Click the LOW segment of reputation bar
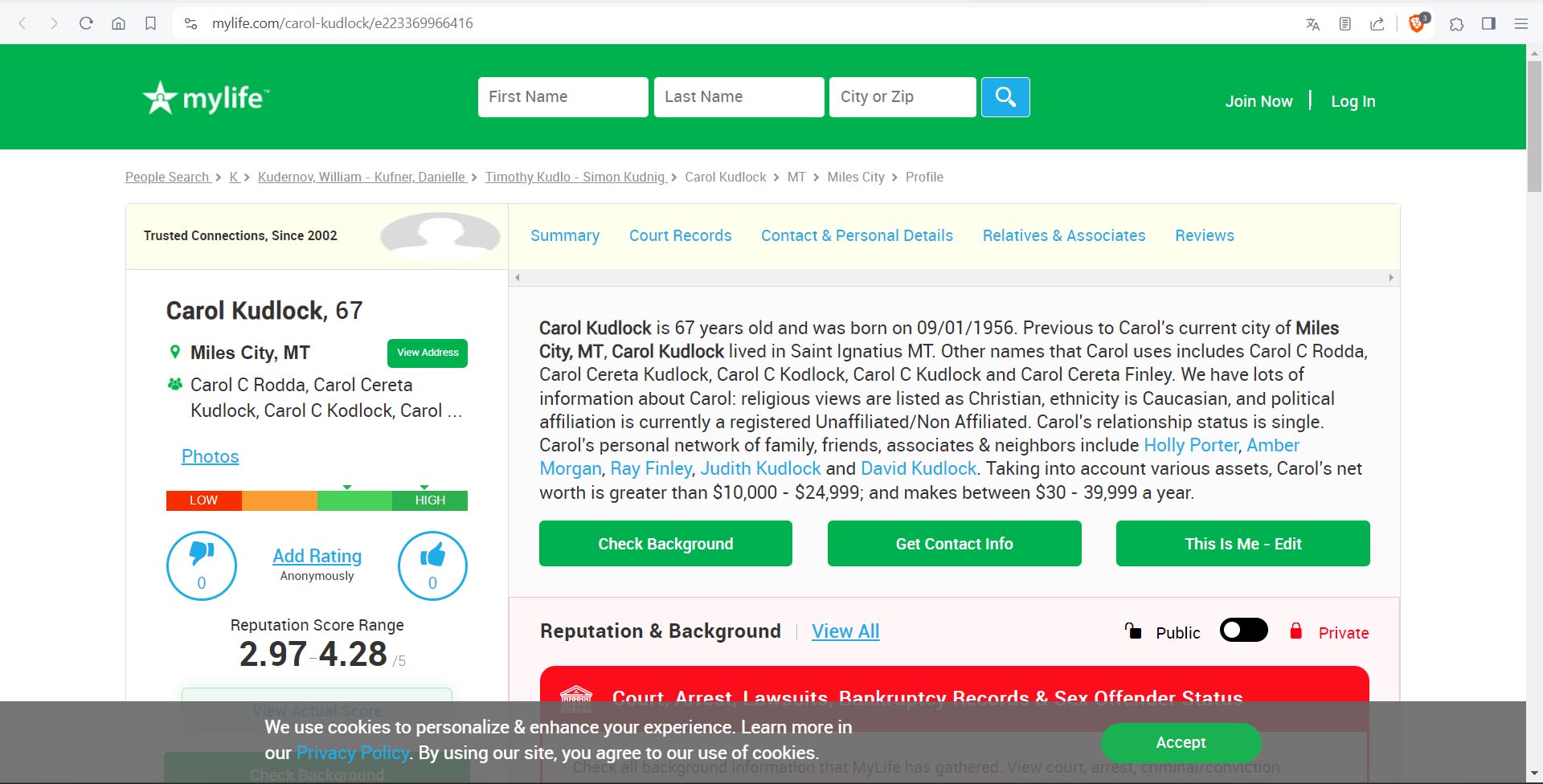This screenshot has width=1543, height=784. (x=203, y=500)
